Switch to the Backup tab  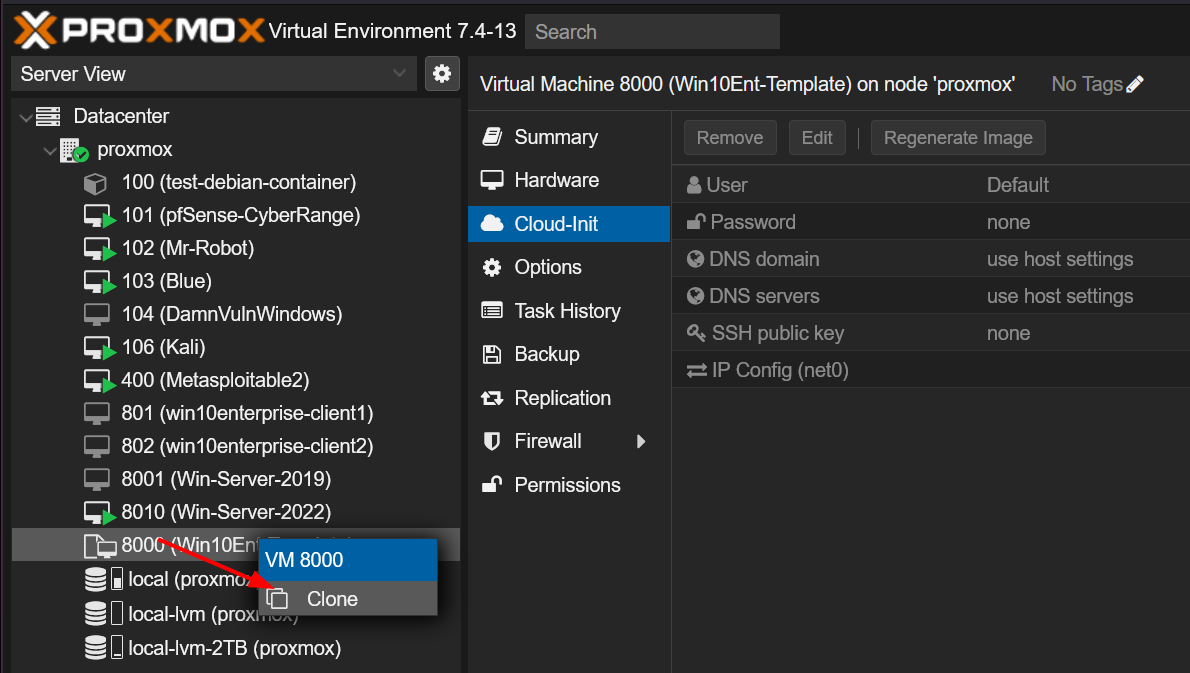[546, 355]
